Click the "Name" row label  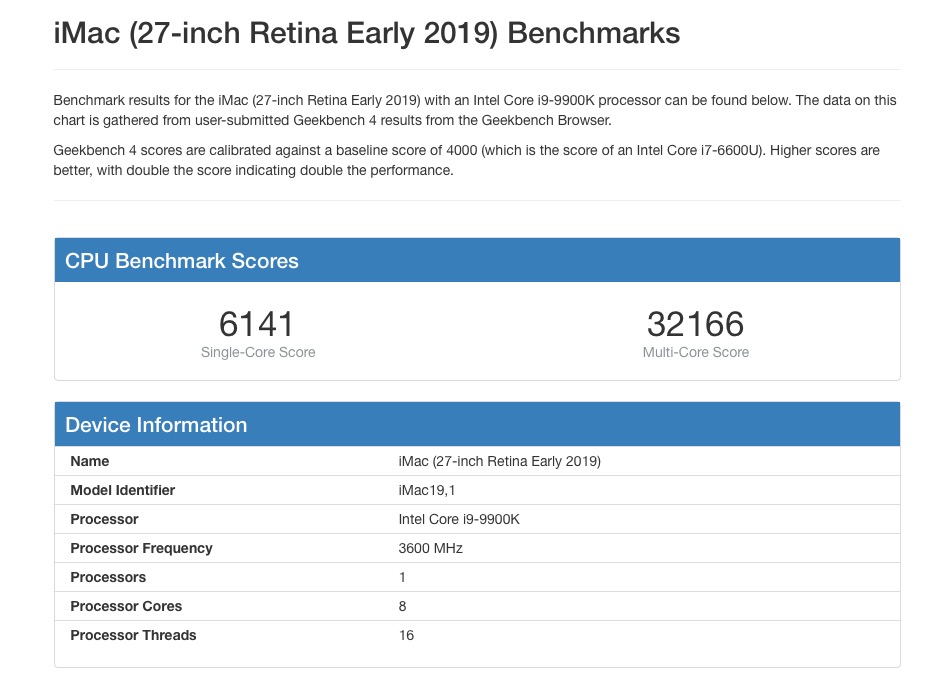click(x=90, y=461)
